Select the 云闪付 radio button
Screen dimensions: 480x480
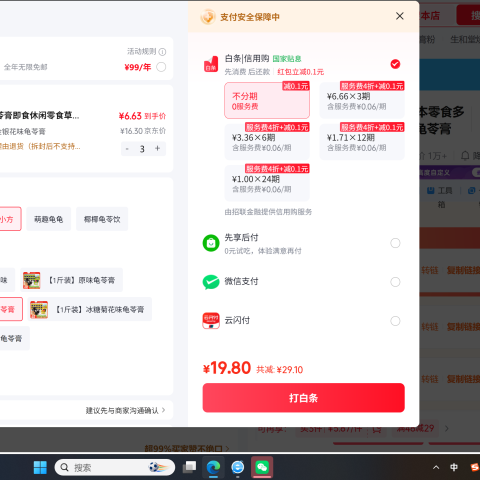click(x=395, y=321)
